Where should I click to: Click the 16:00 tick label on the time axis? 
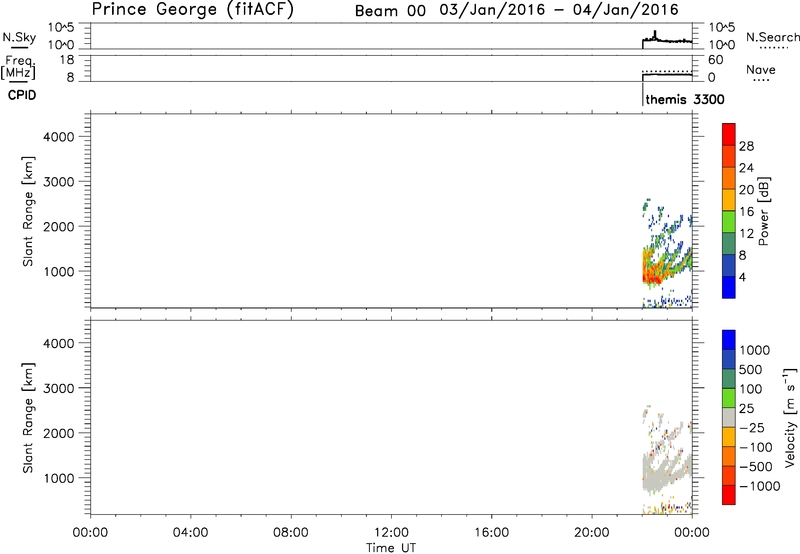tap(491, 533)
